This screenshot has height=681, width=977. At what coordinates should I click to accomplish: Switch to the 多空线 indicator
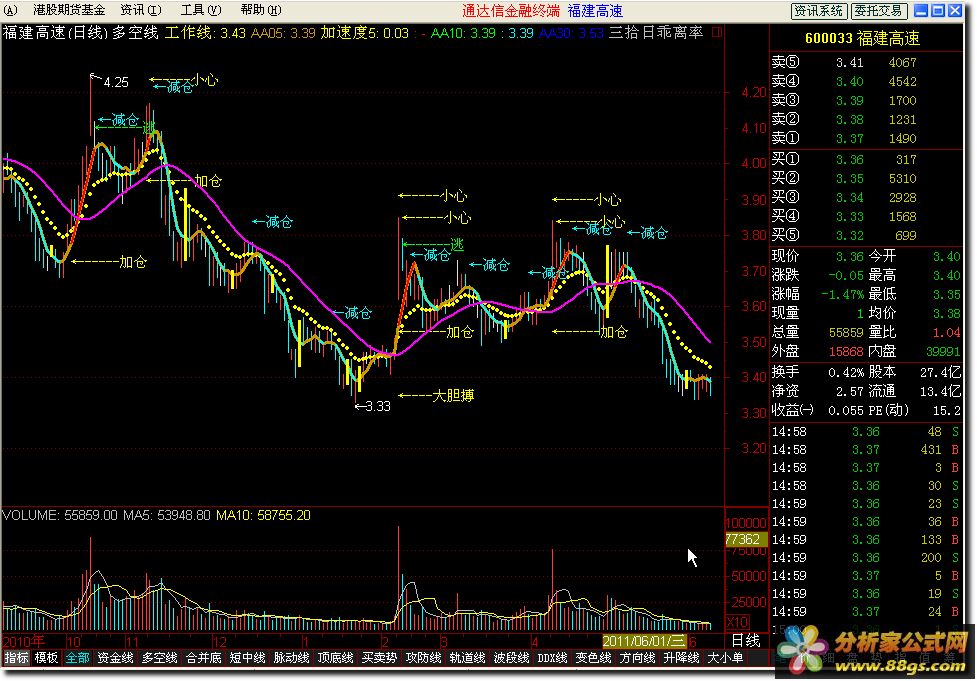coord(160,658)
